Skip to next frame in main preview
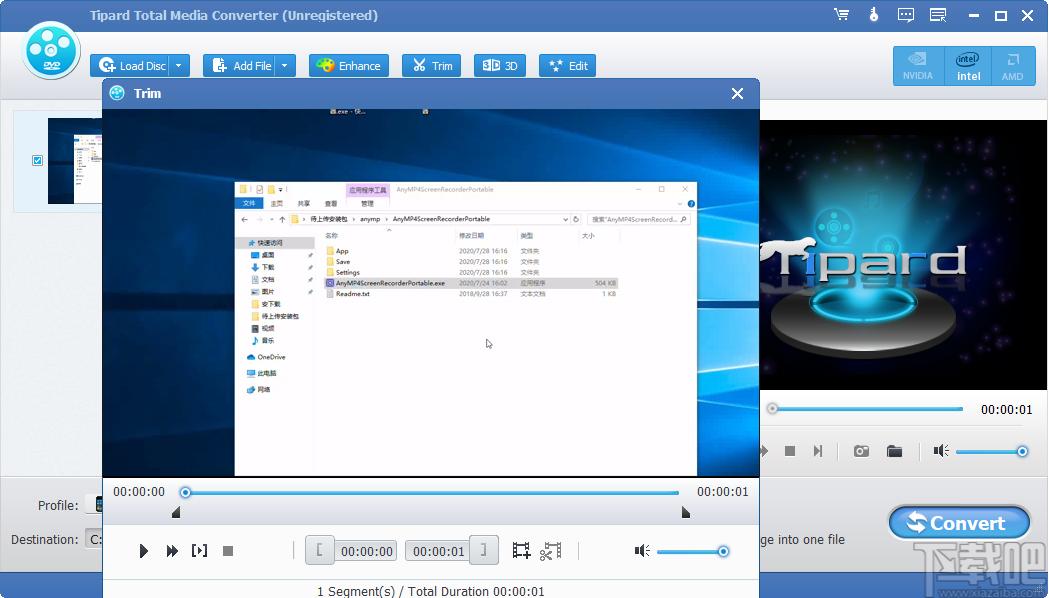Image resolution: width=1049 pixels, height=598 pixels. (818, 452)
